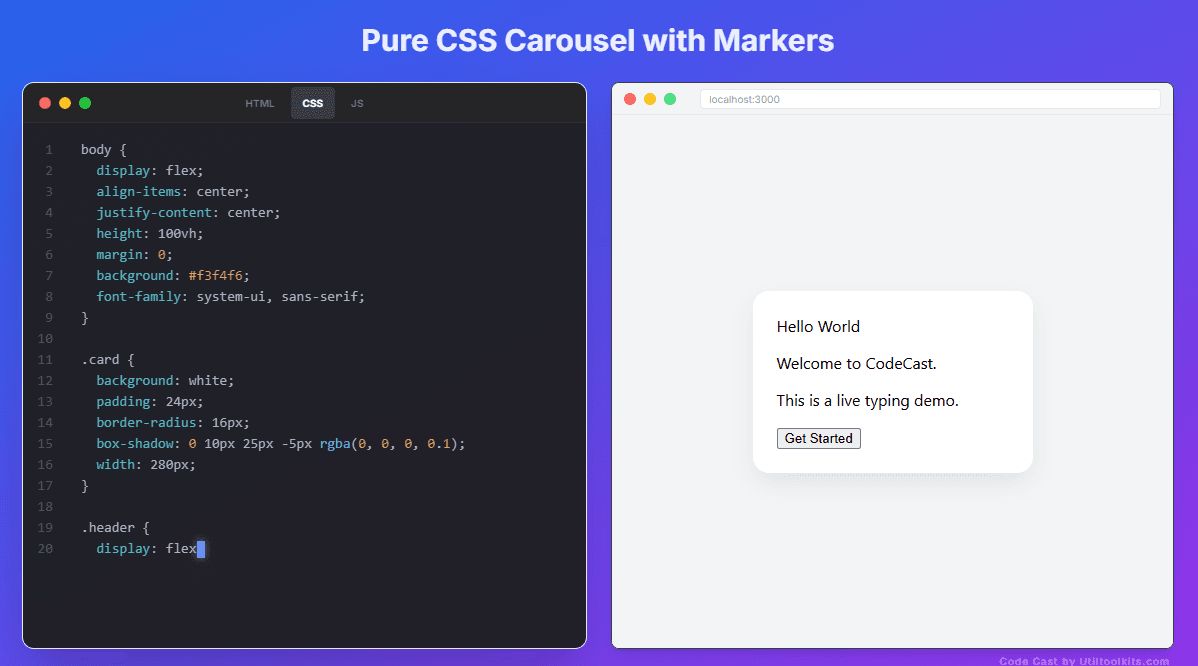Click the Get Started button

(x=818, y=438)
